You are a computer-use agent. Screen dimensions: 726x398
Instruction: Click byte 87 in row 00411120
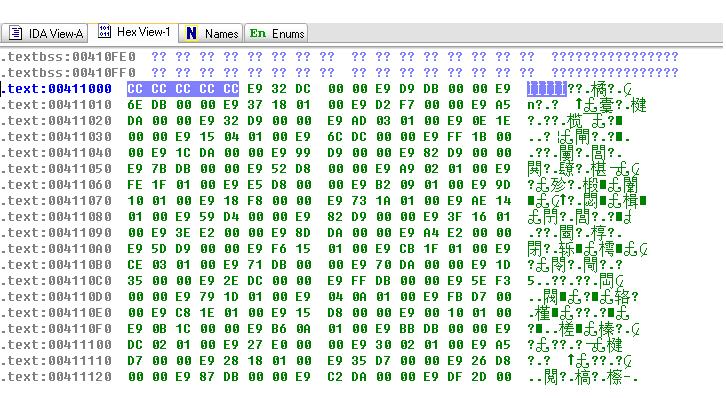tap(207, 377)
